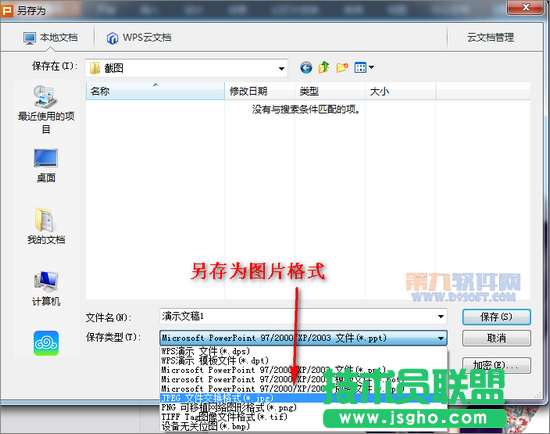Open 云文档管理

[x=490, y=38]
